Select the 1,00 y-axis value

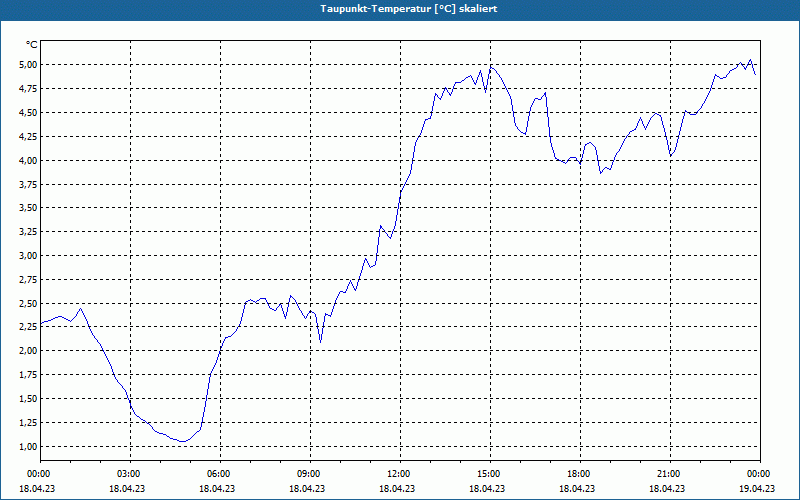[x=28, y=447]
